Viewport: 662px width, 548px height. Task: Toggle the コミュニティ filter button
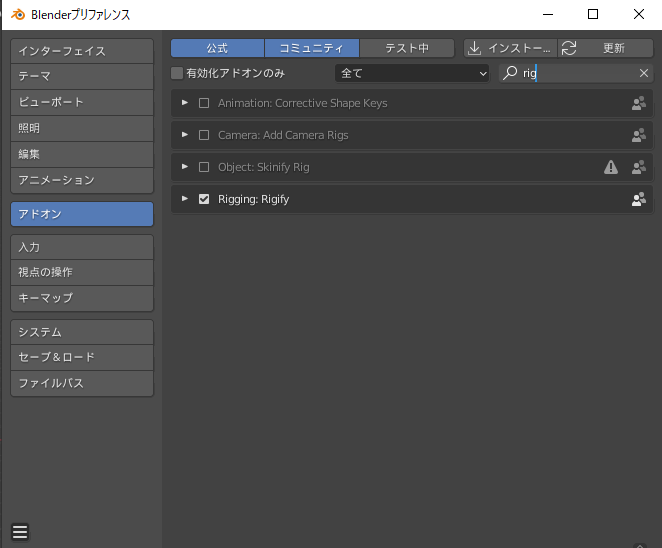[x=312, y=48]
